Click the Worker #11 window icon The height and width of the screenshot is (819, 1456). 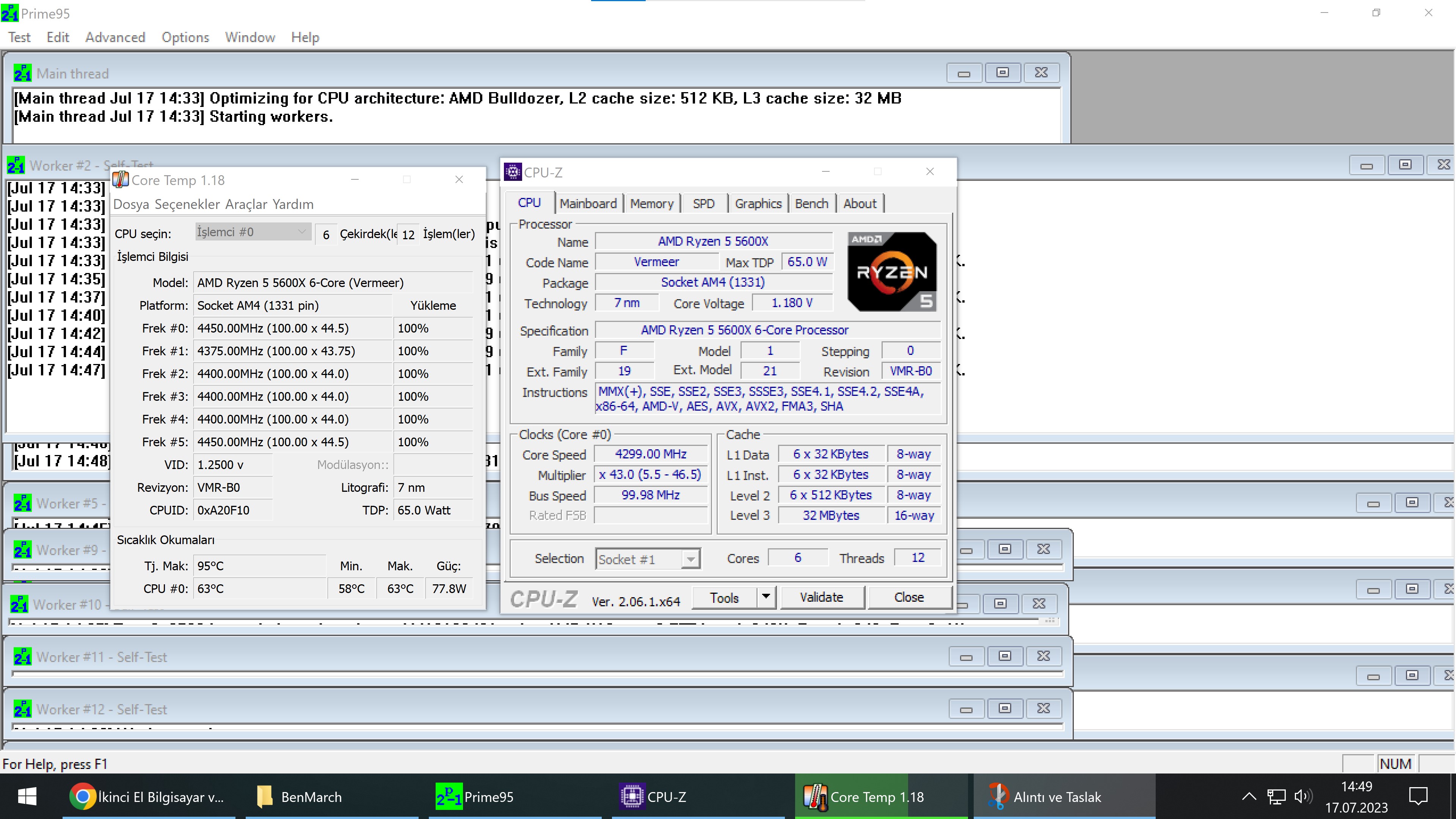coord(23,657)
